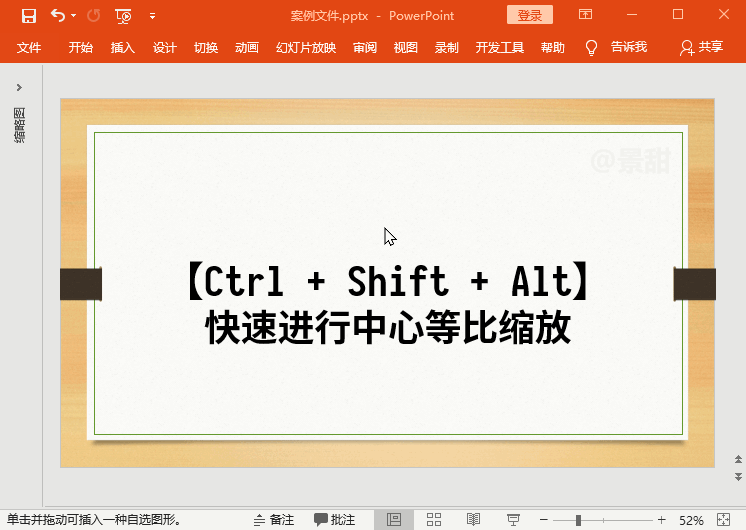Open the 文件 menu
Viewport: 746px width, 530px height.
click(29, 48)
